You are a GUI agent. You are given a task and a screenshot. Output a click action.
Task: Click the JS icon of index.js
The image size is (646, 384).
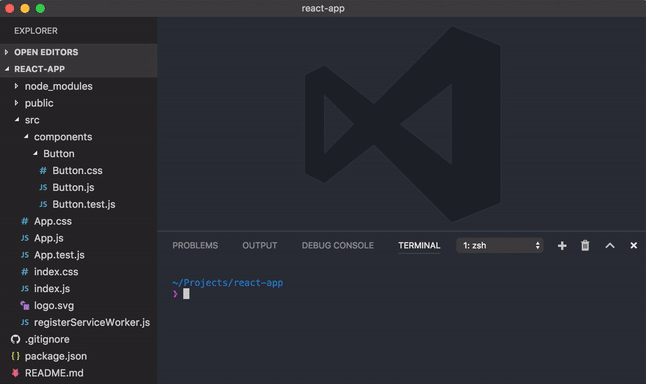[25, 289]
